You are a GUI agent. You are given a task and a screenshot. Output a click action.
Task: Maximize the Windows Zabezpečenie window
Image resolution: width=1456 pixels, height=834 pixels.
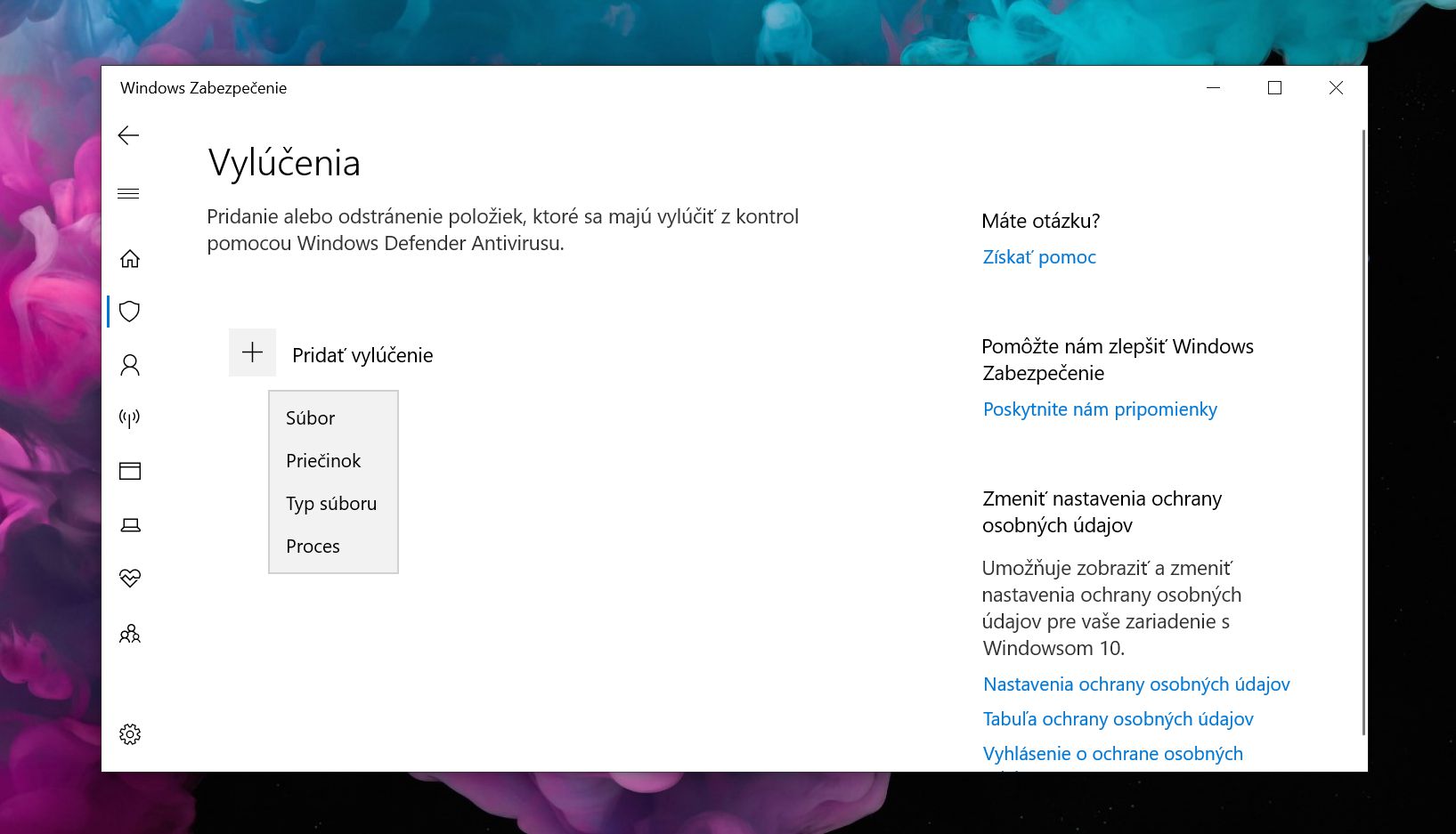[x=1274, y=88]
